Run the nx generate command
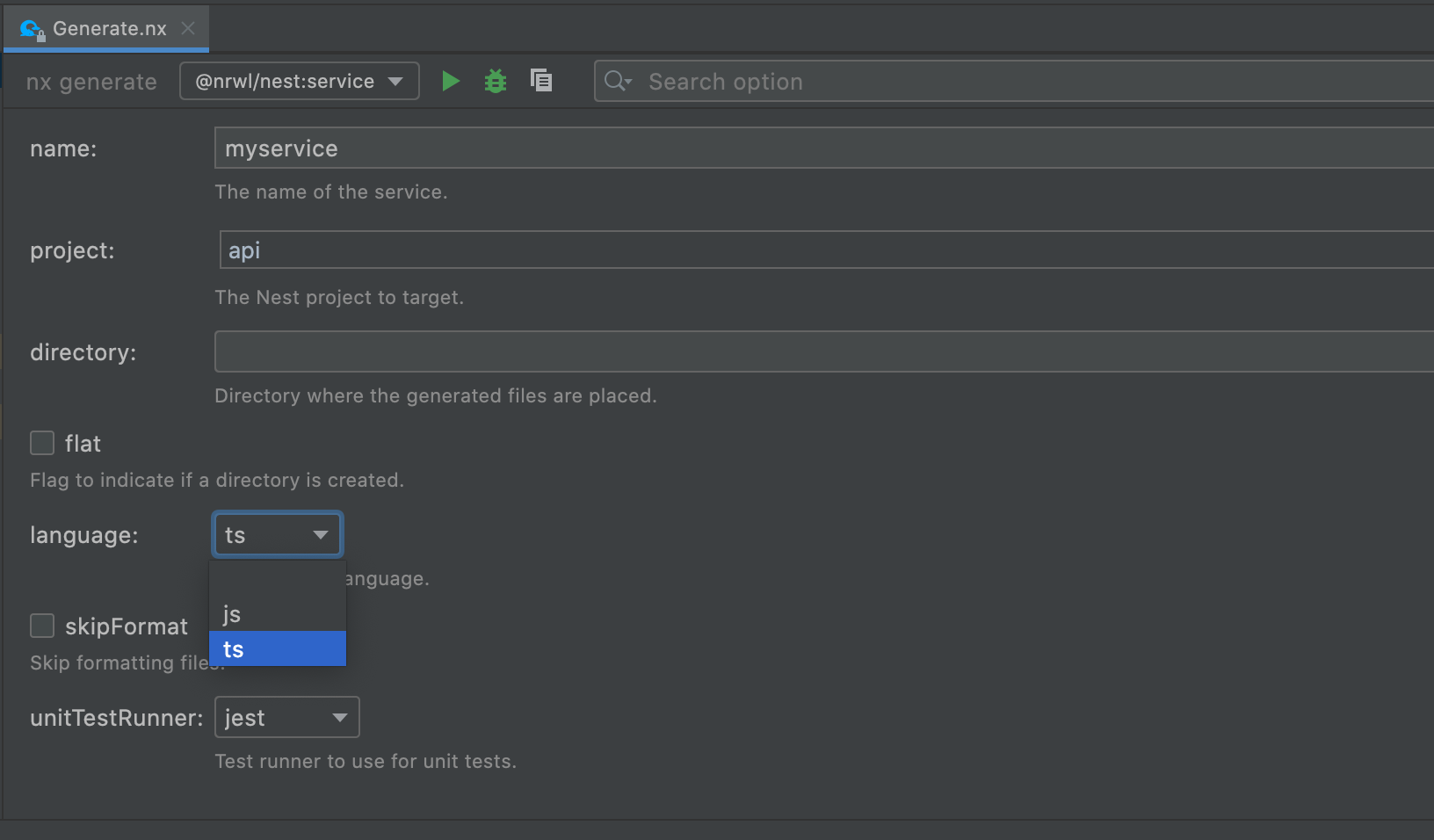Screen dimensions: 1434x840 tap(450, 81)
